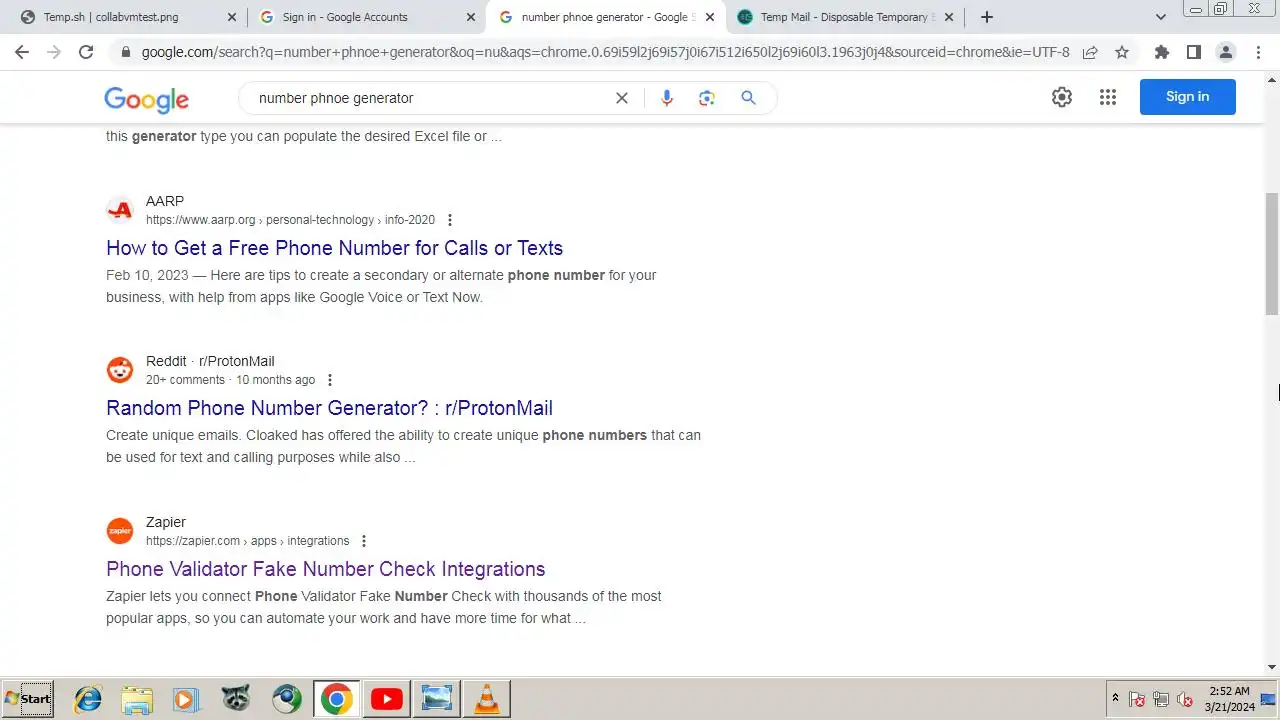
Task: Click the Zapier favicon icon
Action: point(120,531)
